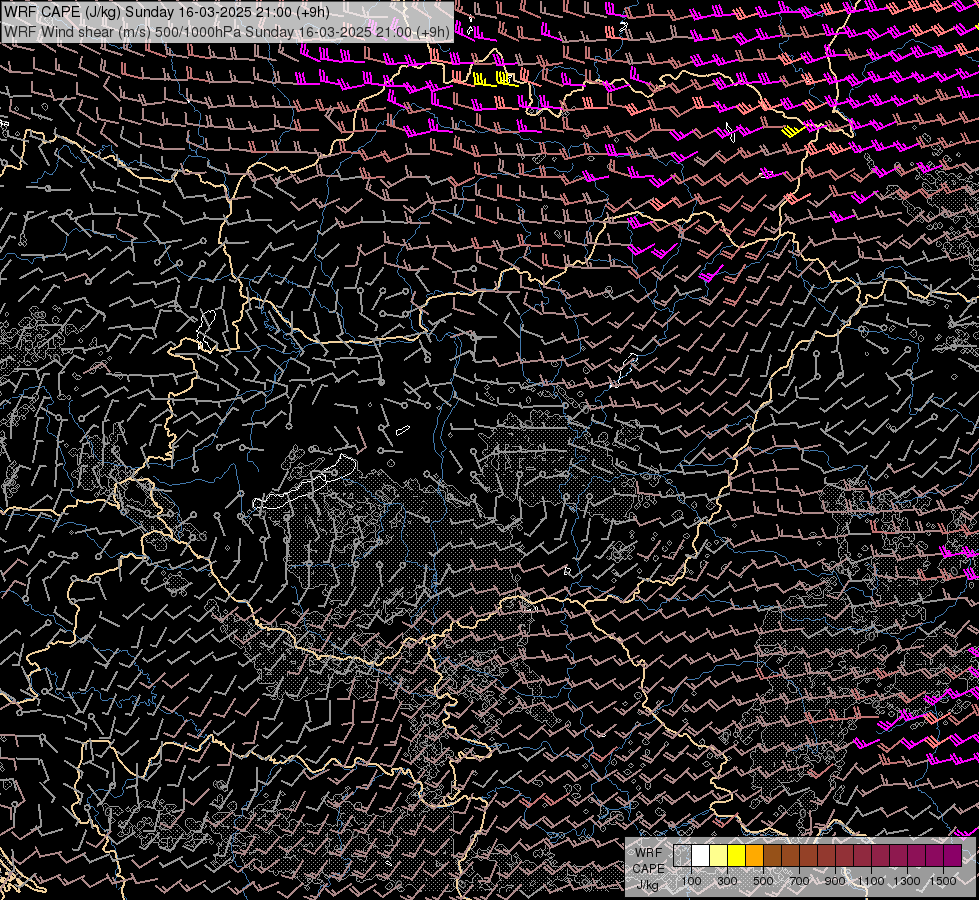Click the "1100" legend value
This screenshot has height=900, width=979.
tap(871, 881)
